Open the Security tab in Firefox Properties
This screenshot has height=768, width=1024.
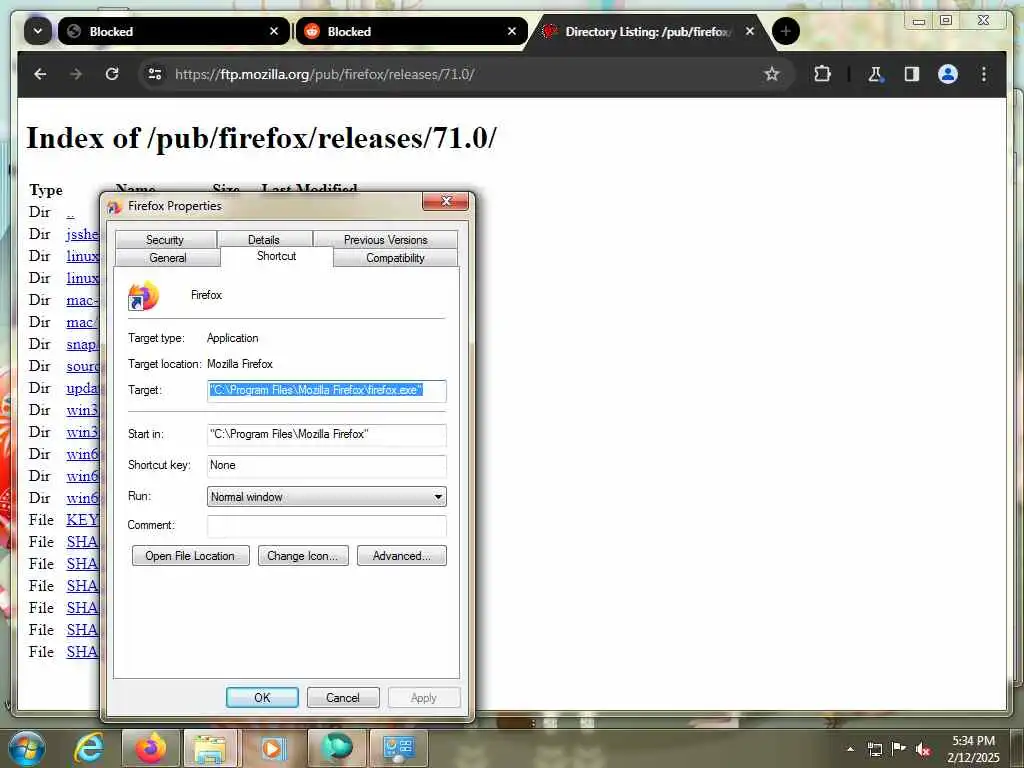click(x=165, y=240)
